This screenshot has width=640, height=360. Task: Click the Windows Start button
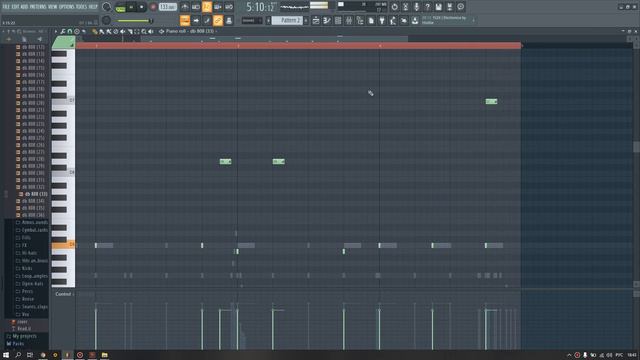[6, 355]
